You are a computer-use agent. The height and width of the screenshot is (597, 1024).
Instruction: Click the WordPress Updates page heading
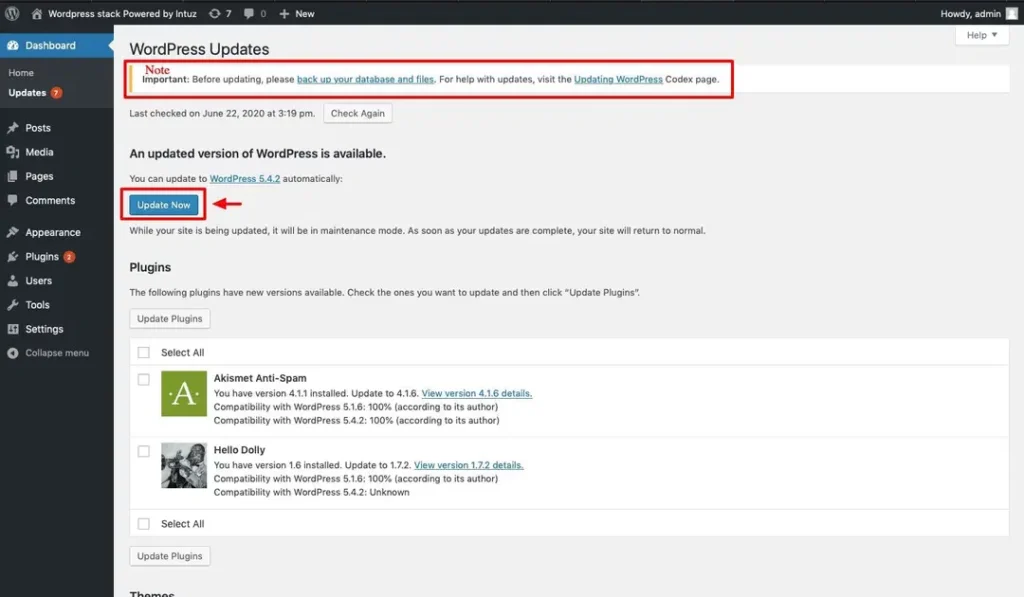[199, 49]
